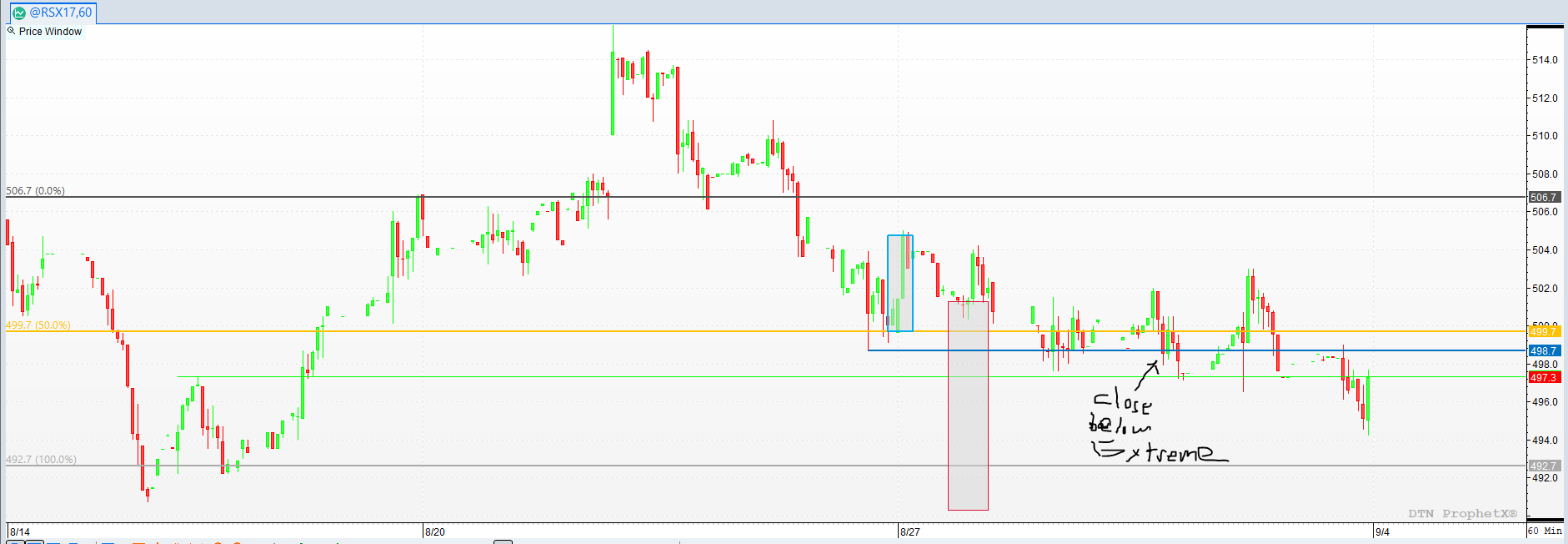Select the 506.7 (0.0%) Fibonacci label
1568x544 pixels.
[35, 191]
